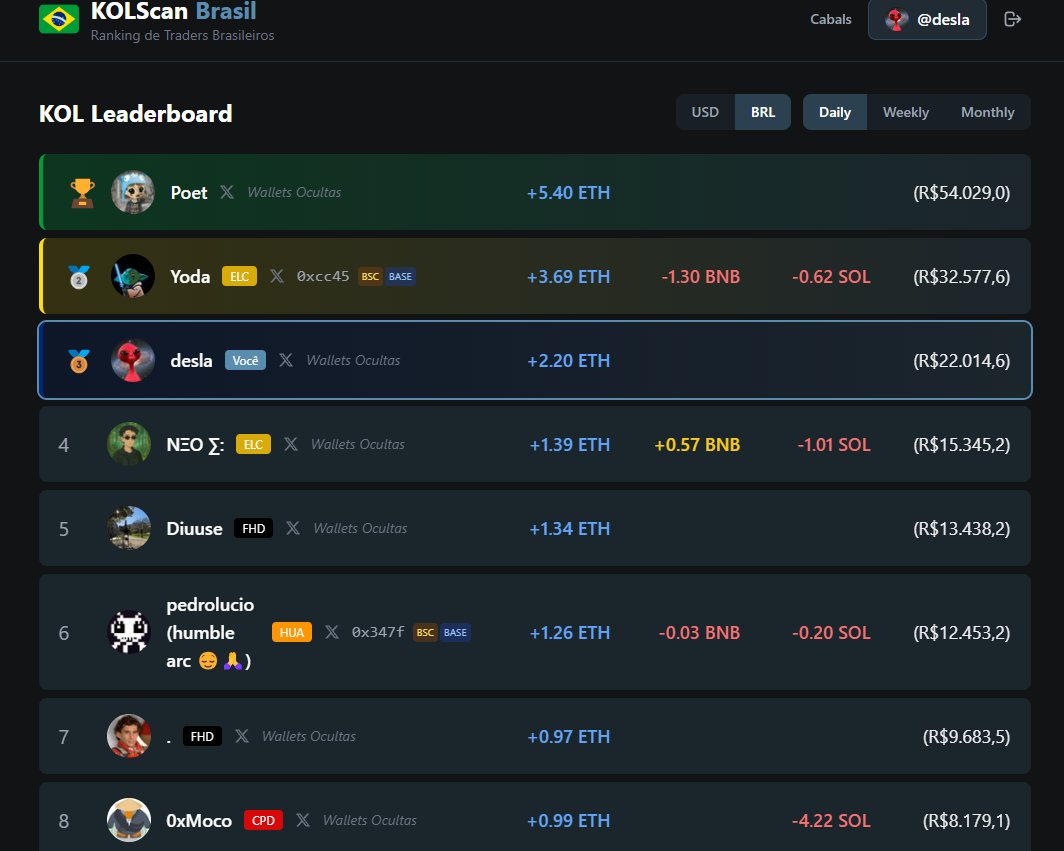
Task: Click the name 0xMoco
Action: point(200,820)
